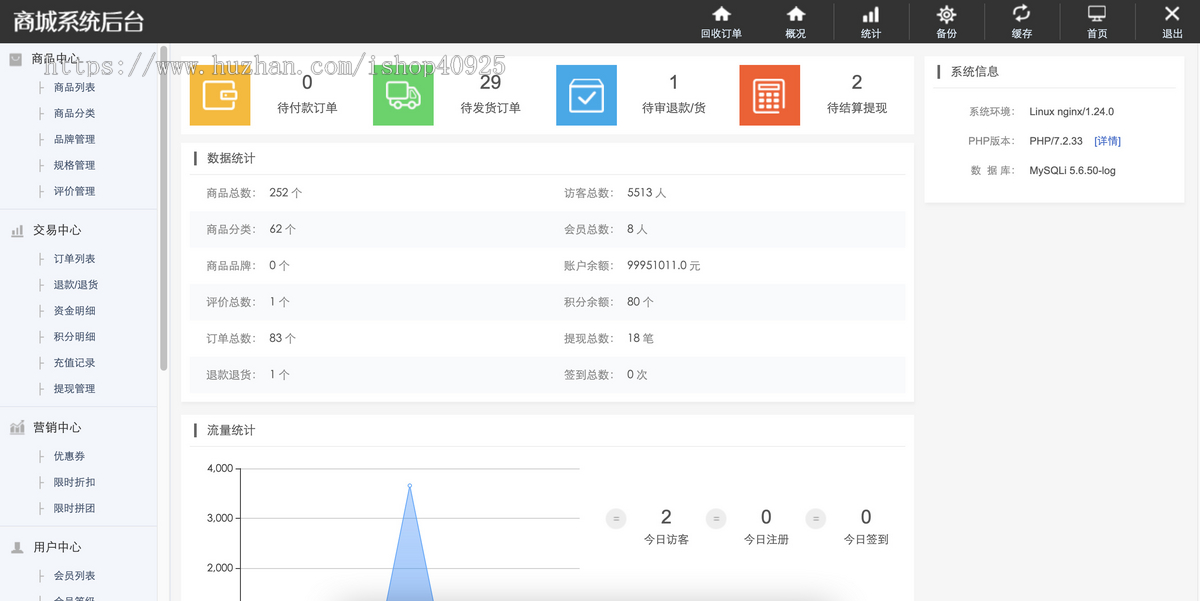
Task: Click the 备份 gear icon
Action: coord(946,14)
